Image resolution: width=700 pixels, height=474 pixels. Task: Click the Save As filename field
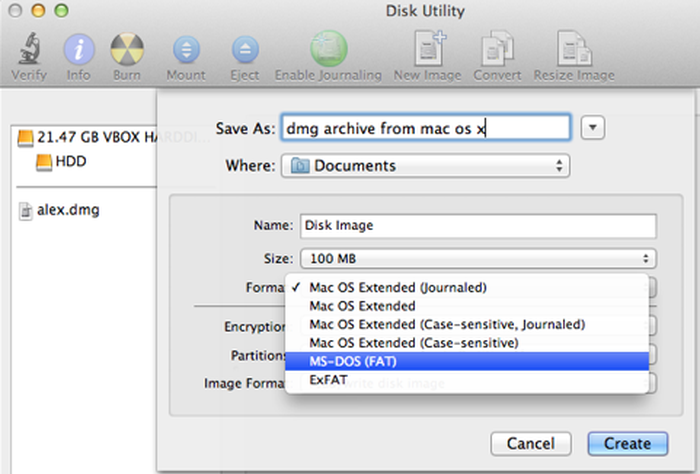425,128
